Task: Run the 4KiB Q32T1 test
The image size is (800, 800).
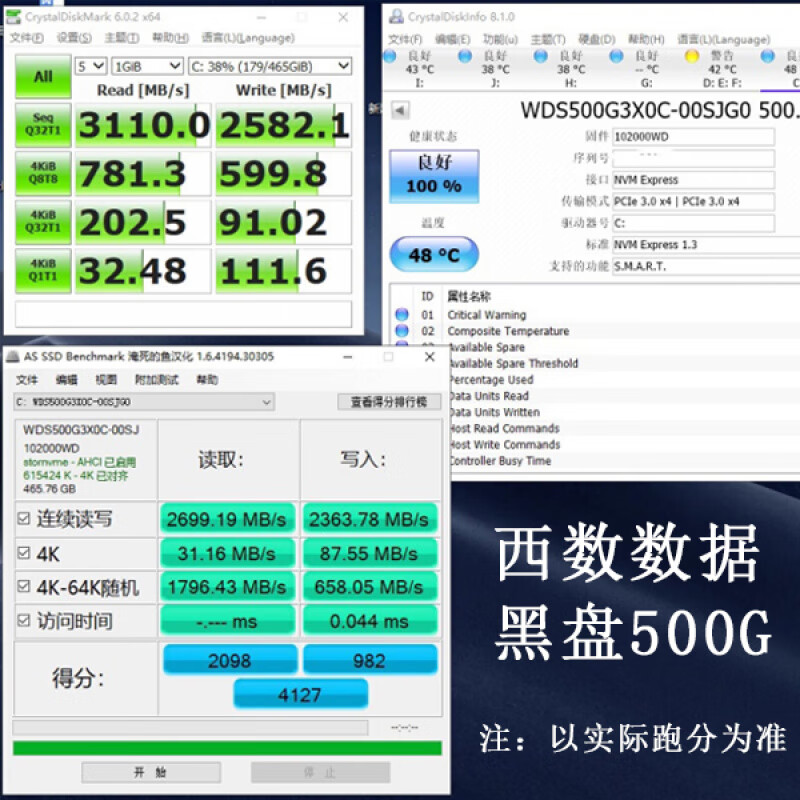Action: coord(43,222)
